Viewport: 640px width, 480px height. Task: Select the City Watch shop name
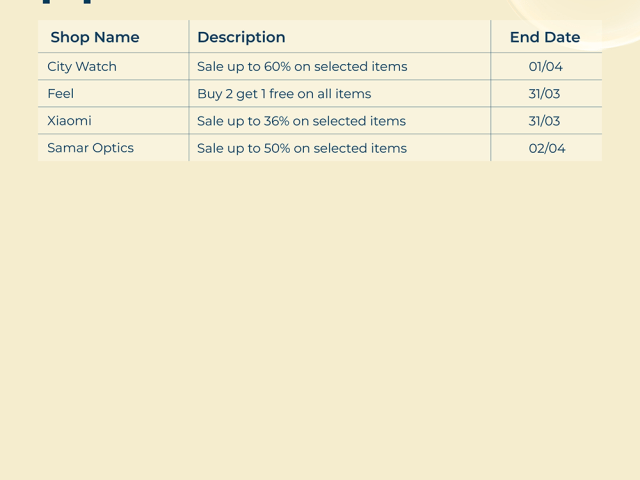[82, 67]
